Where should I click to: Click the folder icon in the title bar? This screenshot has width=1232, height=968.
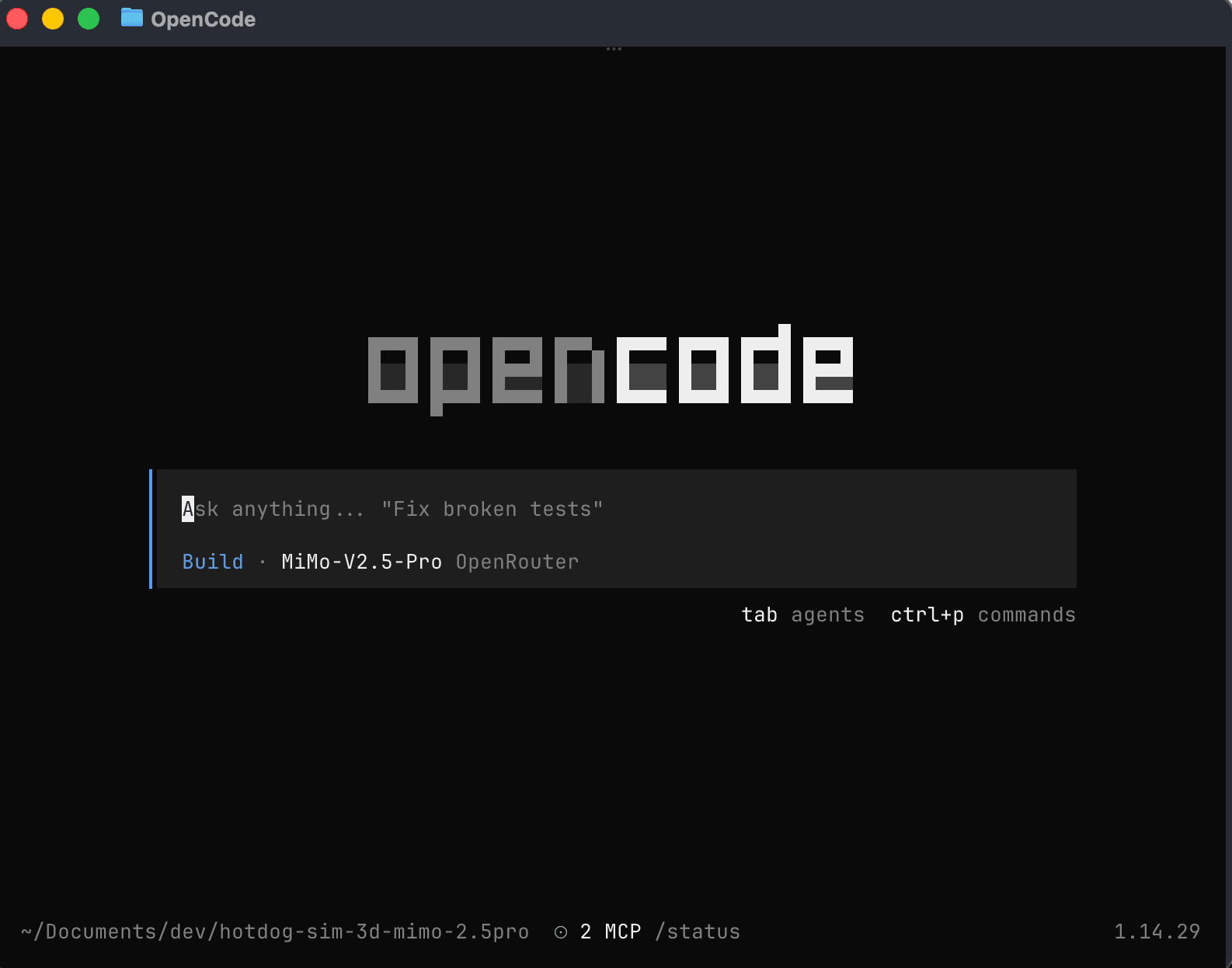pos(131,18)
